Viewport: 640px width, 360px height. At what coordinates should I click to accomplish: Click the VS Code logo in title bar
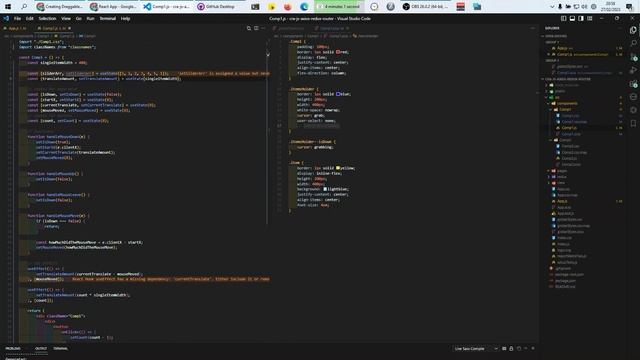click(6, 18)
